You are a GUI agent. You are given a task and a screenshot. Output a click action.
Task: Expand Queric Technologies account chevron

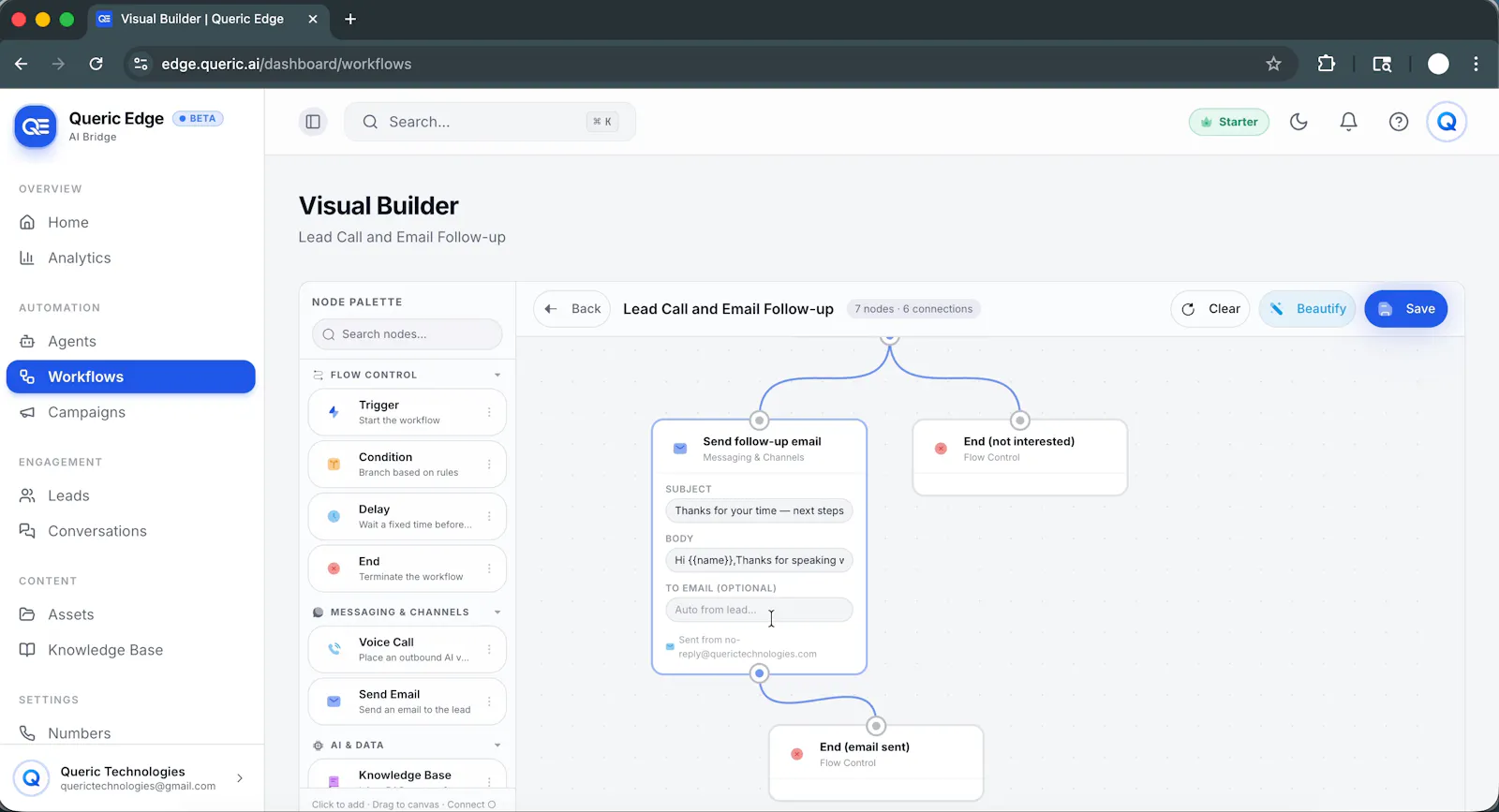[x=240, y=778]
